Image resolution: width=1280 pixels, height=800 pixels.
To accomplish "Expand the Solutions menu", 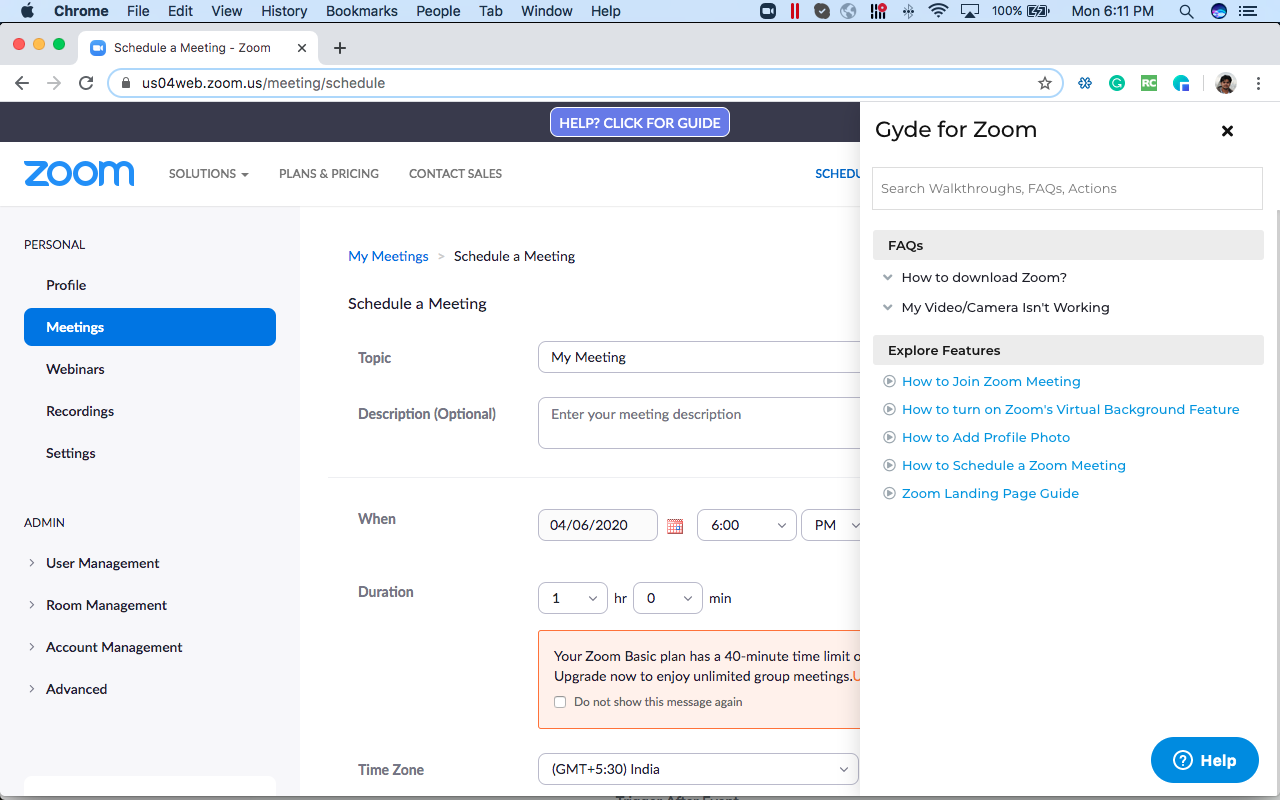I will click(208, 173).
